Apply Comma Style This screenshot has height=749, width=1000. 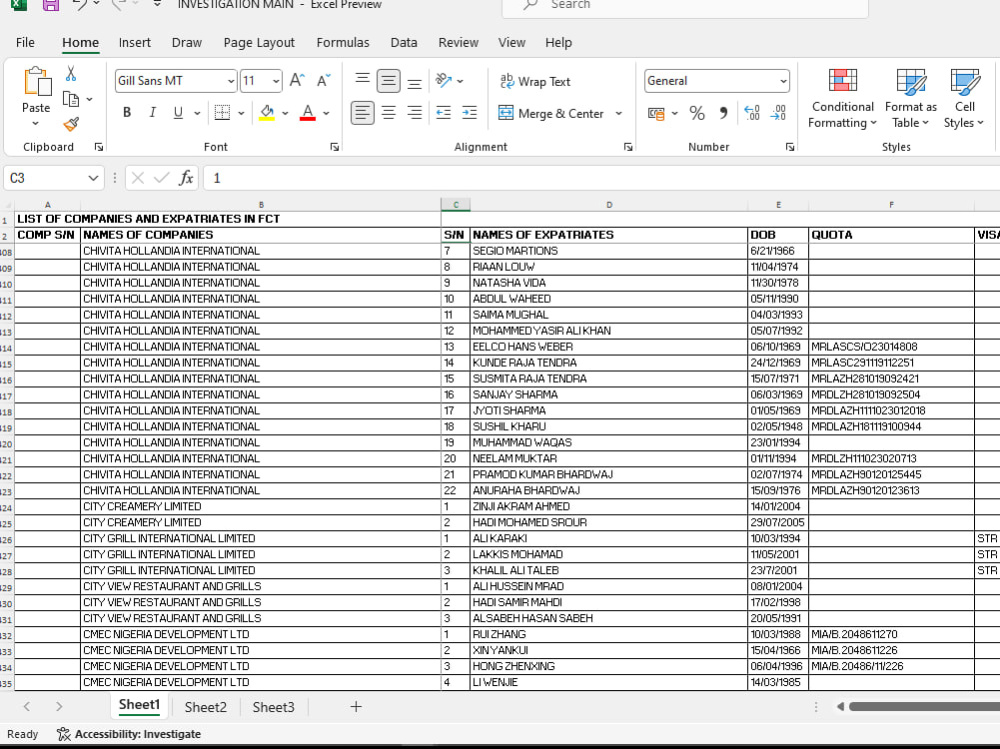pyautogui.click(x=723, y=114)
